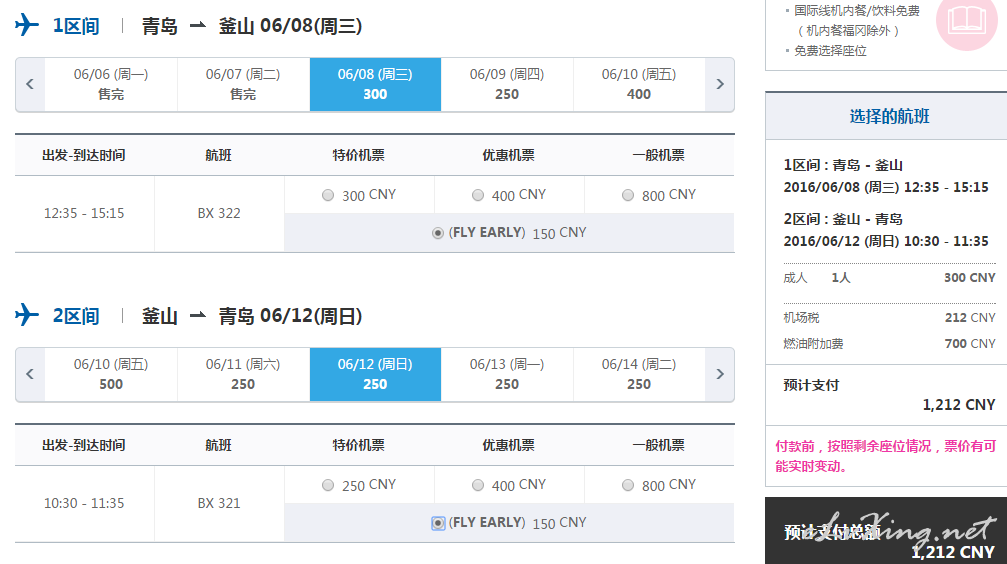Show earlier dates for 青岛 to 釜山 segment
1007x564 pixels.
pos(30,84)
